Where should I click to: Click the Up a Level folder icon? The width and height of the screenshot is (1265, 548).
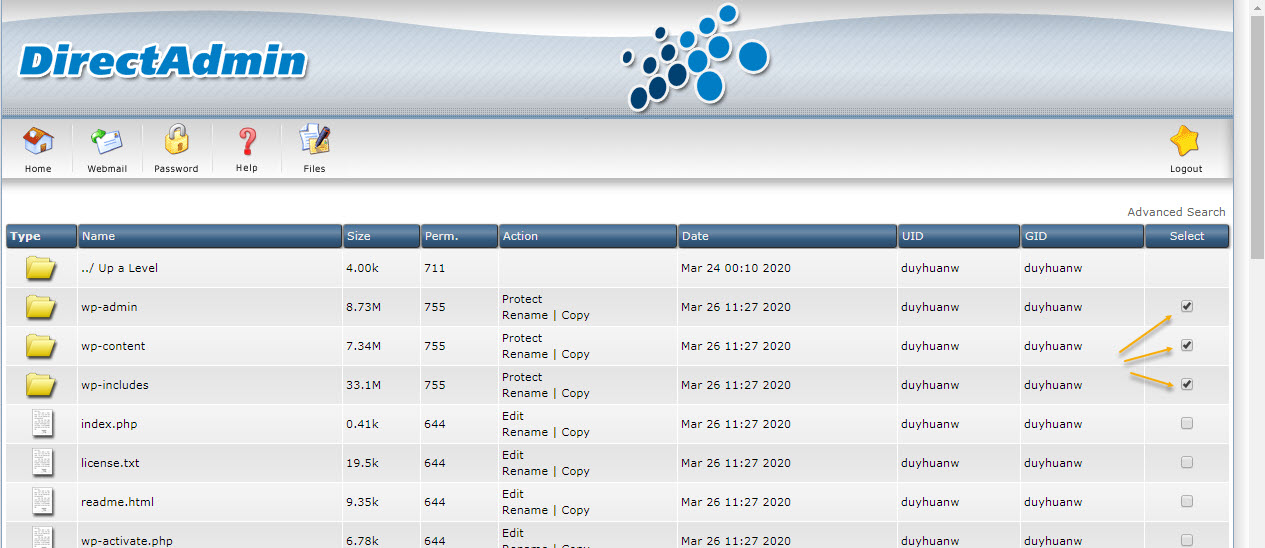point(41,268)
